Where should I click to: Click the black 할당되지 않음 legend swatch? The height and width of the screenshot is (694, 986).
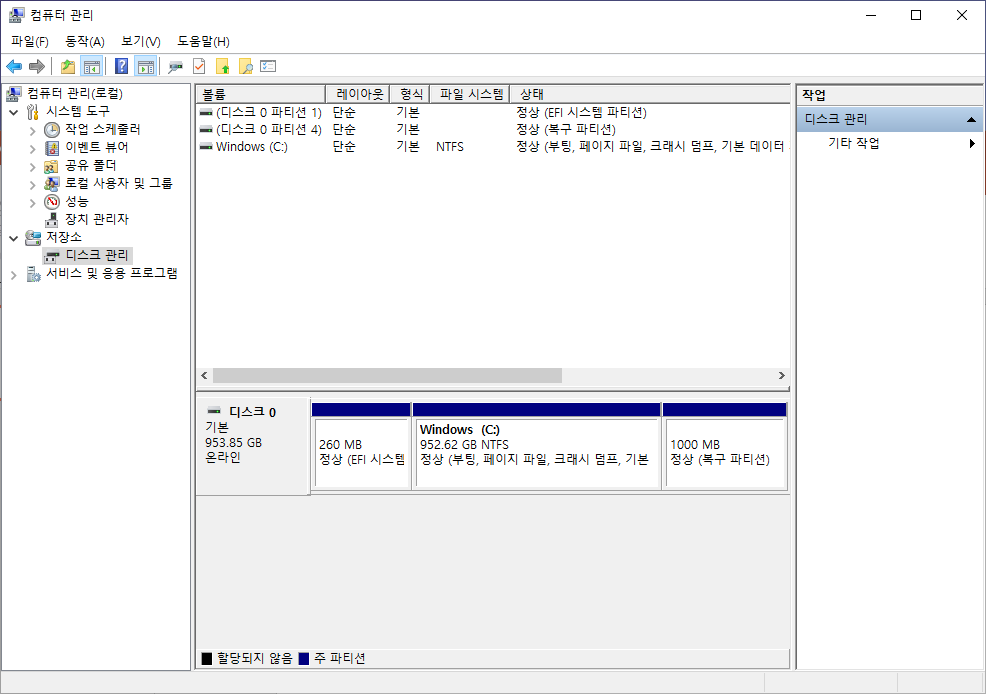(x=206, y=659)
